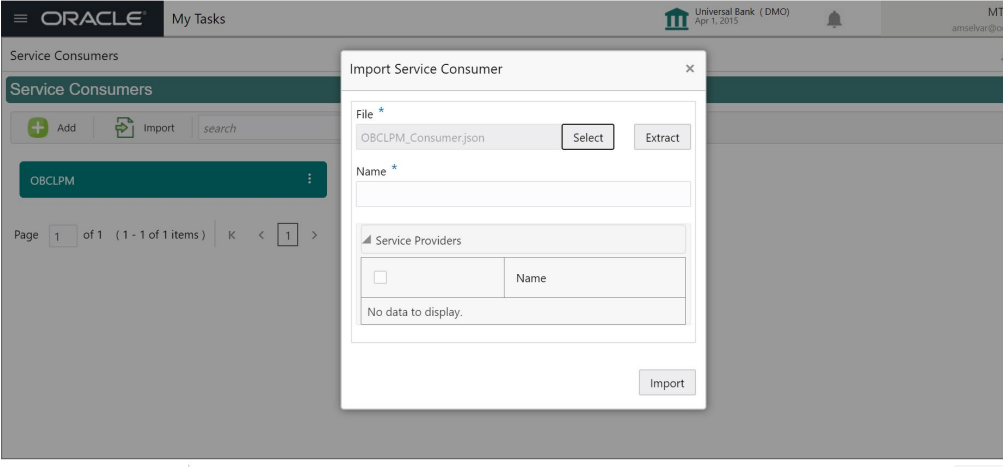Viewport: 1003px width, 467px height.
Task: Click the Name input field in the dialog
Action: 523,194
